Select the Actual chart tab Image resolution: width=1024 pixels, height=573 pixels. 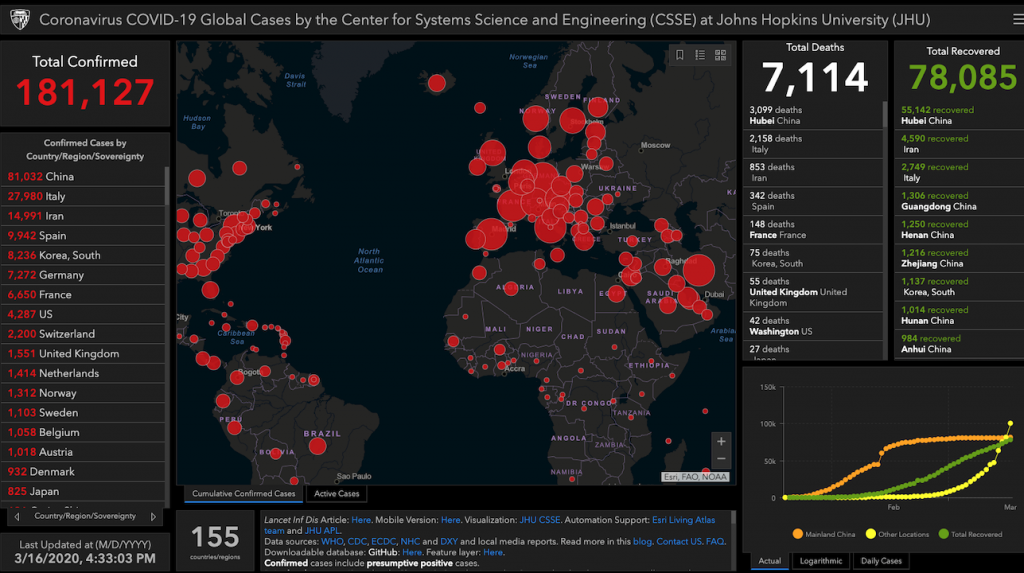click(769, 561)
